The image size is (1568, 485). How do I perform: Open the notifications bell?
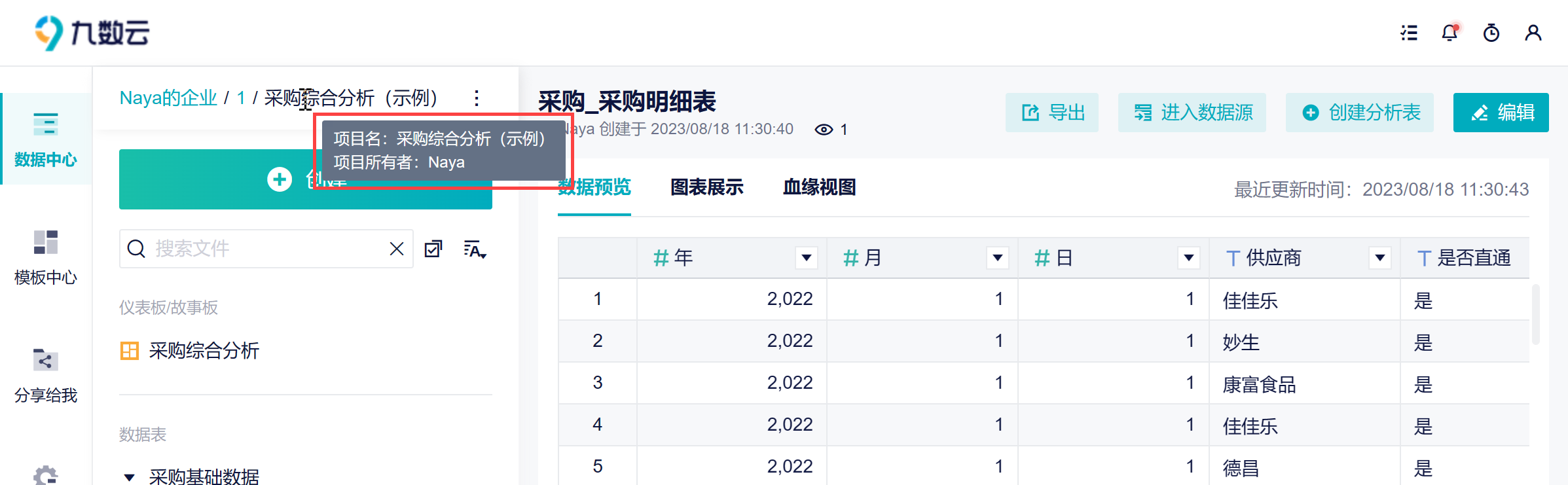coord(1450,33)
